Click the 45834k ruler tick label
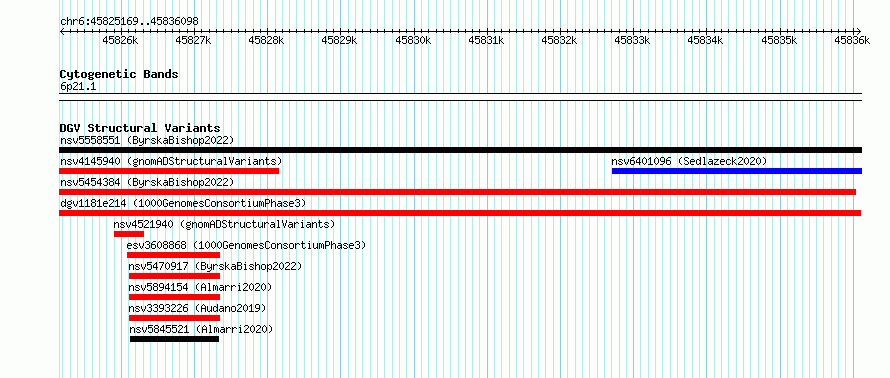 [x=706, y=40]
